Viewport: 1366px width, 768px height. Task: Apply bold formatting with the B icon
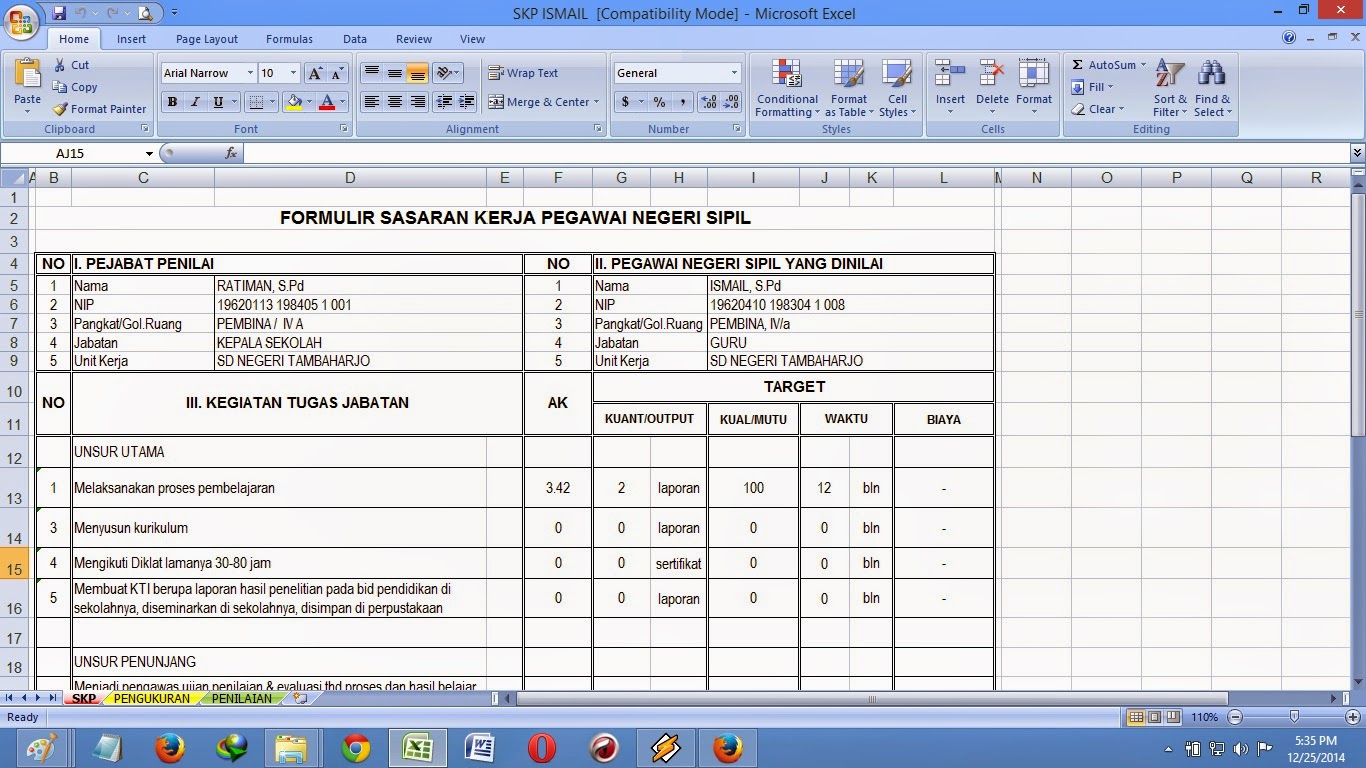pyautogui.click(x=172, y=102)
